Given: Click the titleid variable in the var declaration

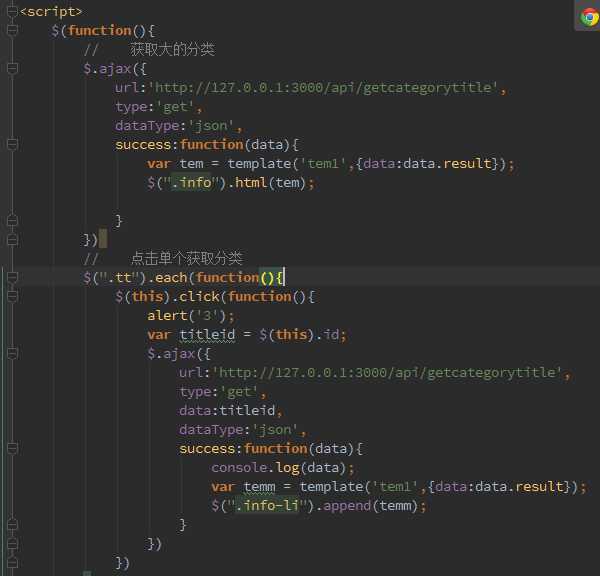Looking at the screenshot, I should tap(207, 335).
